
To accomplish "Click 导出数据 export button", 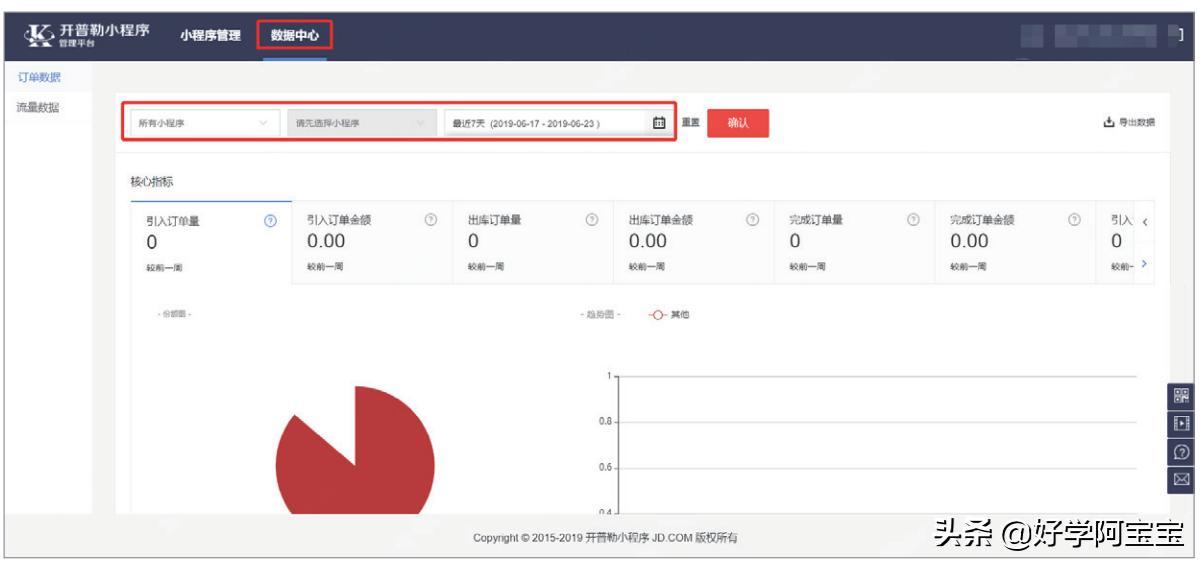I will click(x=1129, y=123).
